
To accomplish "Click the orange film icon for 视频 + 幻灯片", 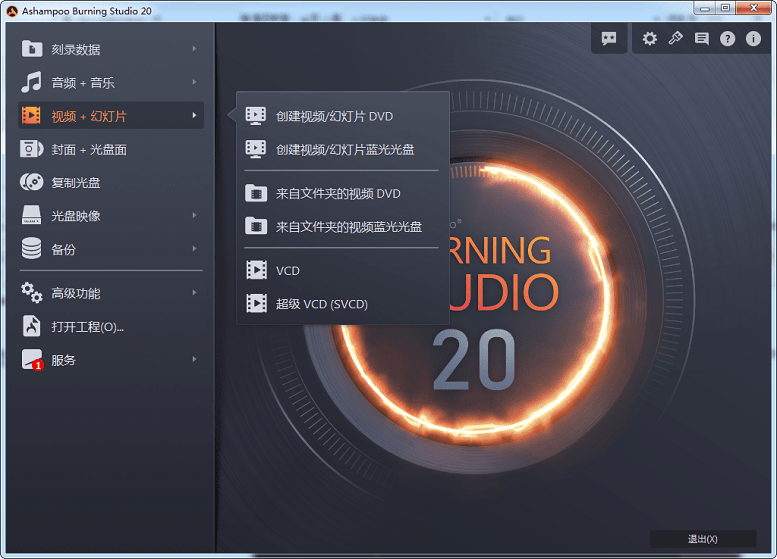I will (31, 115).
